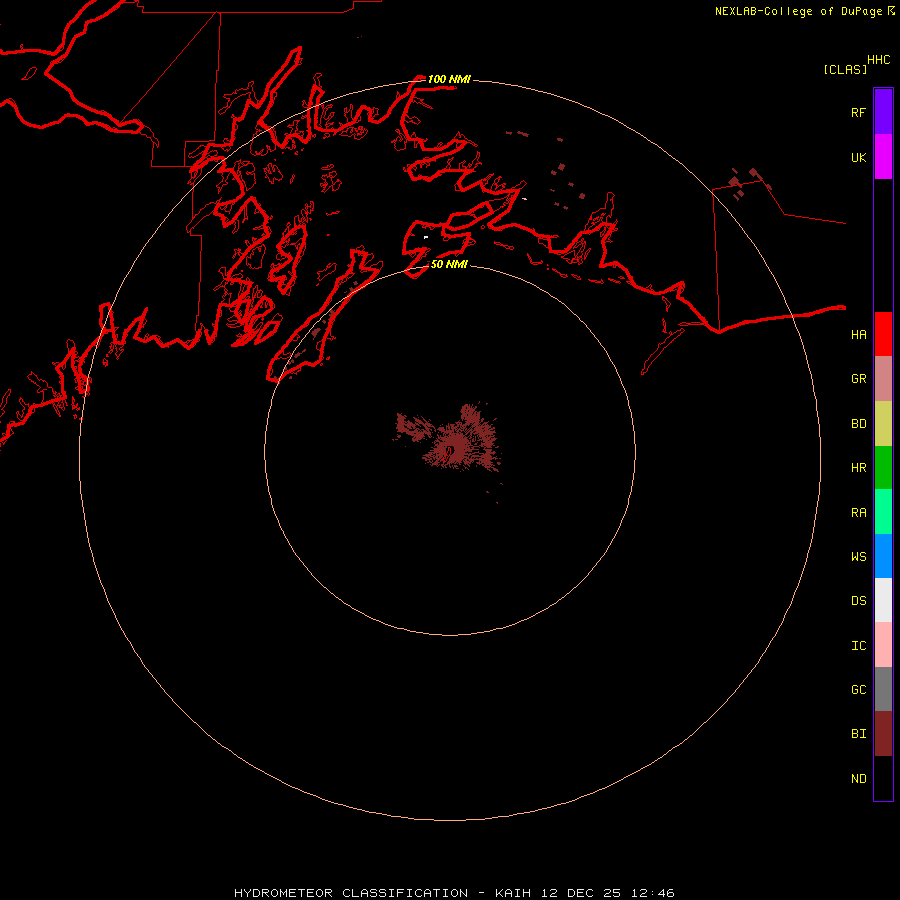Click the IC legend label
The width and height of the screenshot is (900, 900).
858,646
